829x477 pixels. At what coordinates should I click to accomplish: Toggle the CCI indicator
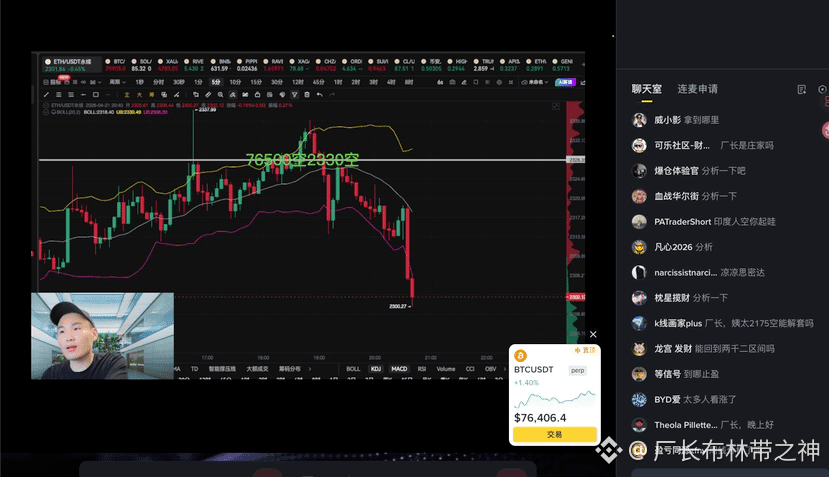(x=470, y=369)
